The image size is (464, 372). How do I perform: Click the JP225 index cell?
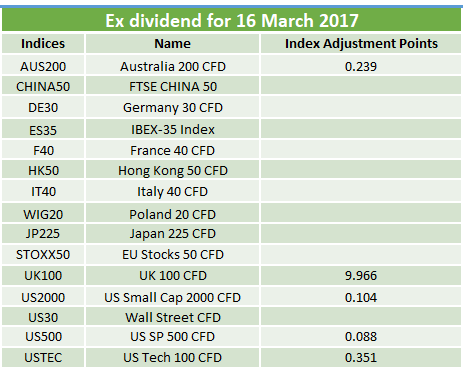(43, 233)
